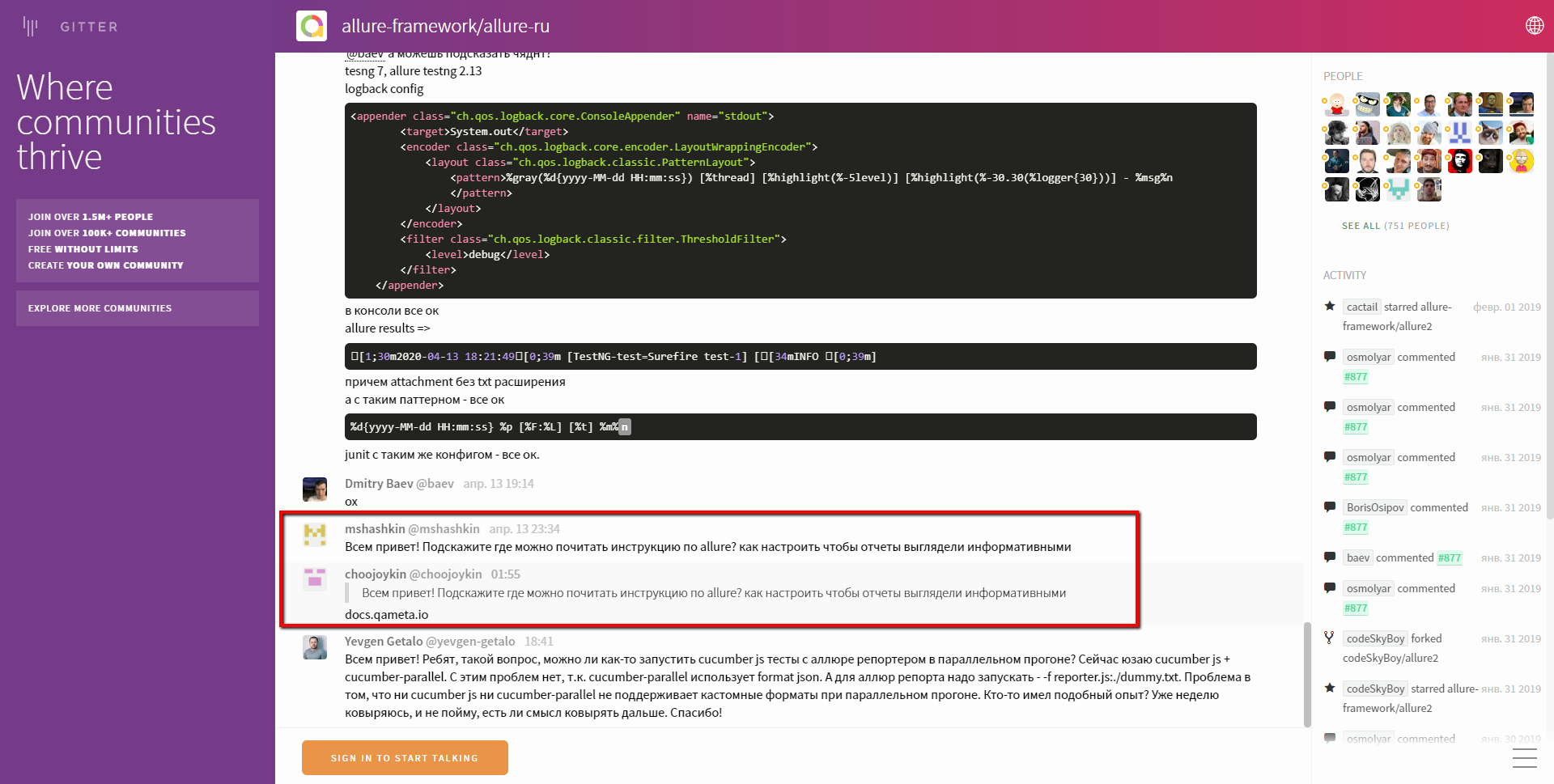The width and height of the screenshot is (1554, 784).
Task: Open allure-framework/allure2 link in cactail's activity
Action: (x=1397, y=316)
